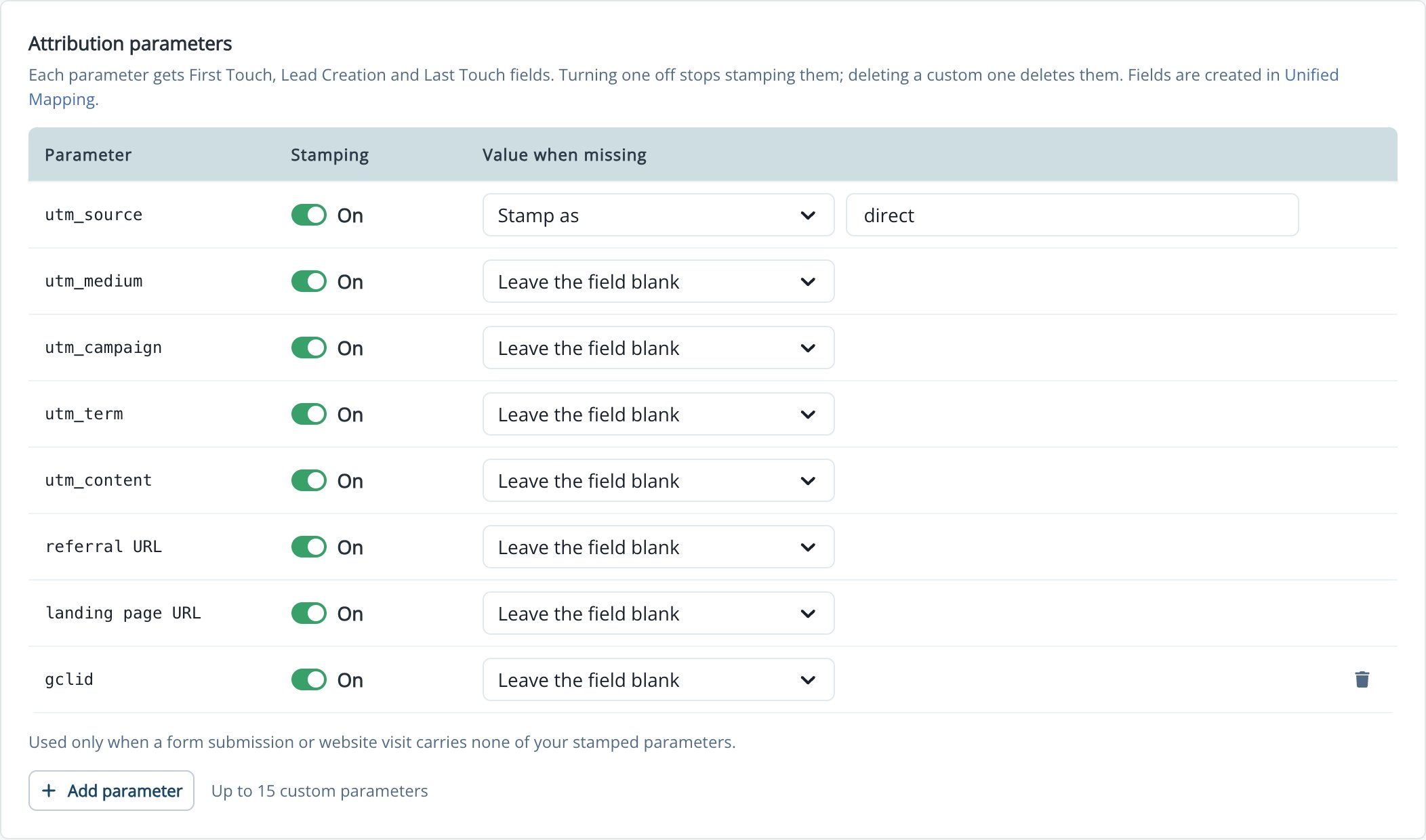Switch off utm_term stamping
Screen dimensions: 1426x840
[309, 415]
